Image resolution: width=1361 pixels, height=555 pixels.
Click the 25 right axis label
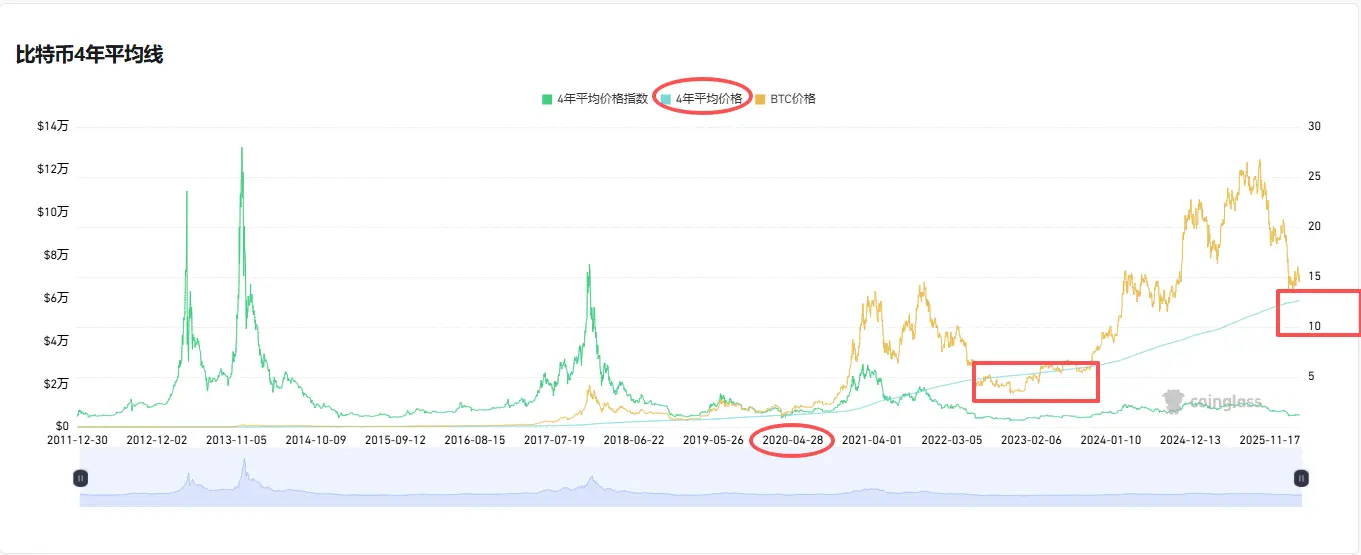pyautogui.click(x=1314, y=177)
